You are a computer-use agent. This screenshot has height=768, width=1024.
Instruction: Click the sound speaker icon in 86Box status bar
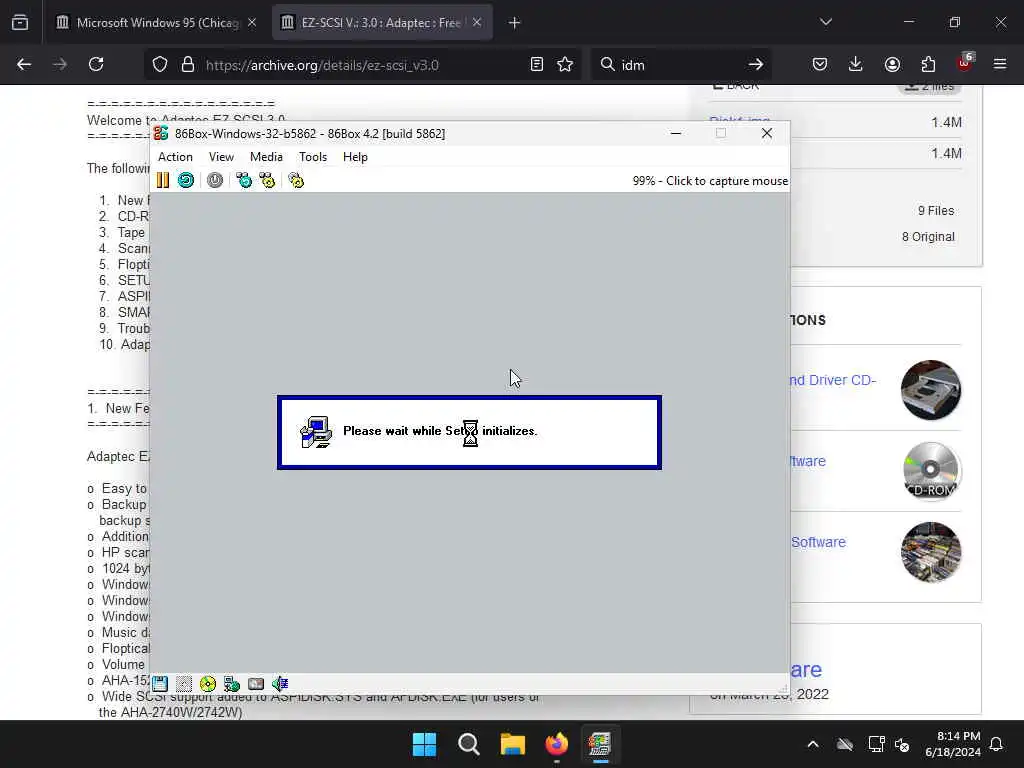[280, 684]
